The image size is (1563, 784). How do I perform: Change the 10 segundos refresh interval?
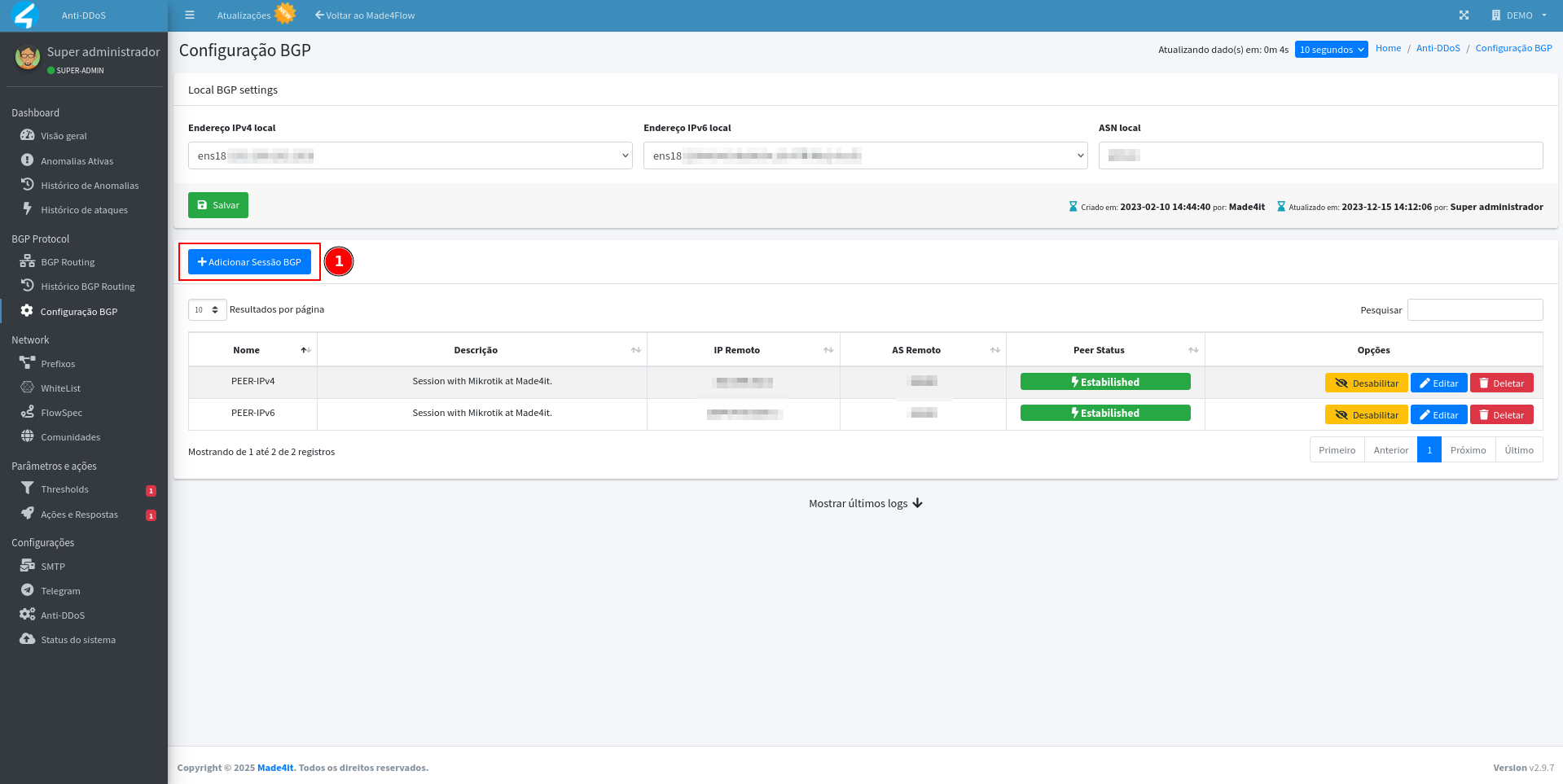pos(1331,50)
